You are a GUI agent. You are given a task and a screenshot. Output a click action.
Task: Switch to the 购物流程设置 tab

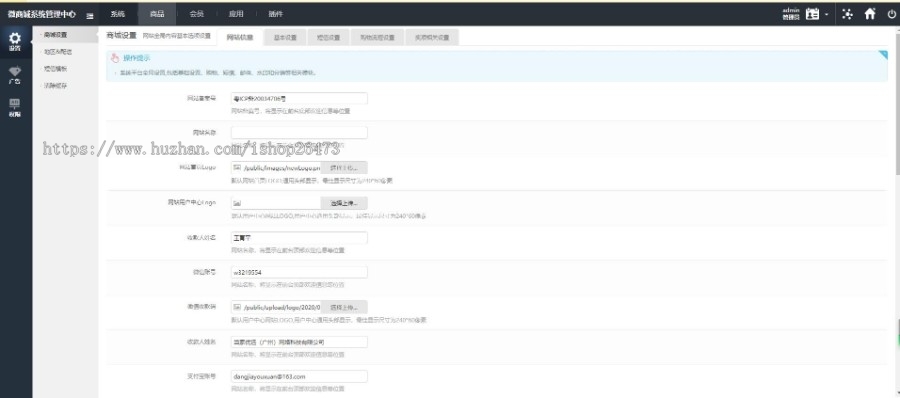coord(377,37)
